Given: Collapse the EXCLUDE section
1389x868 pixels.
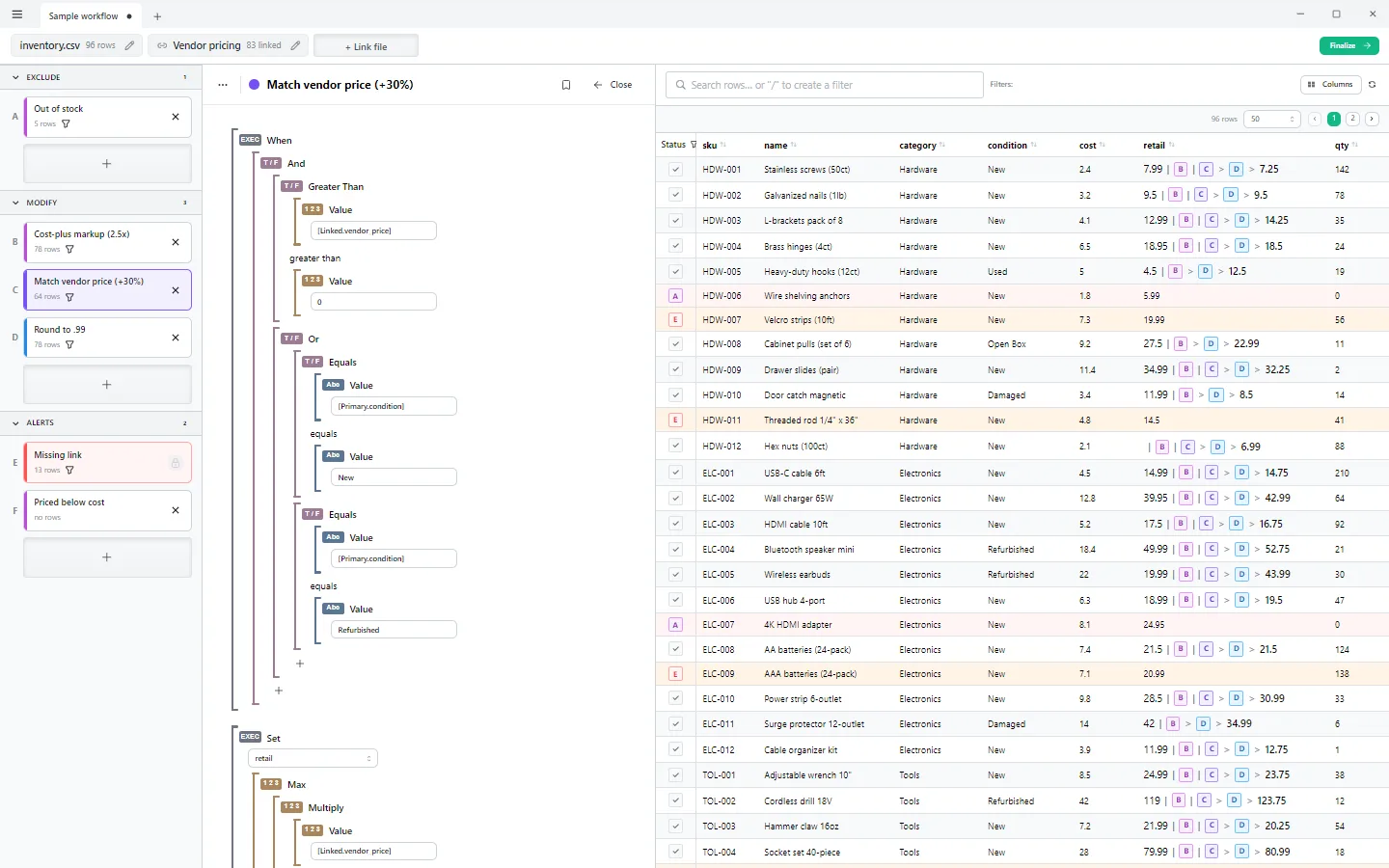Looking at the screenshot, I should pos(16,77).
